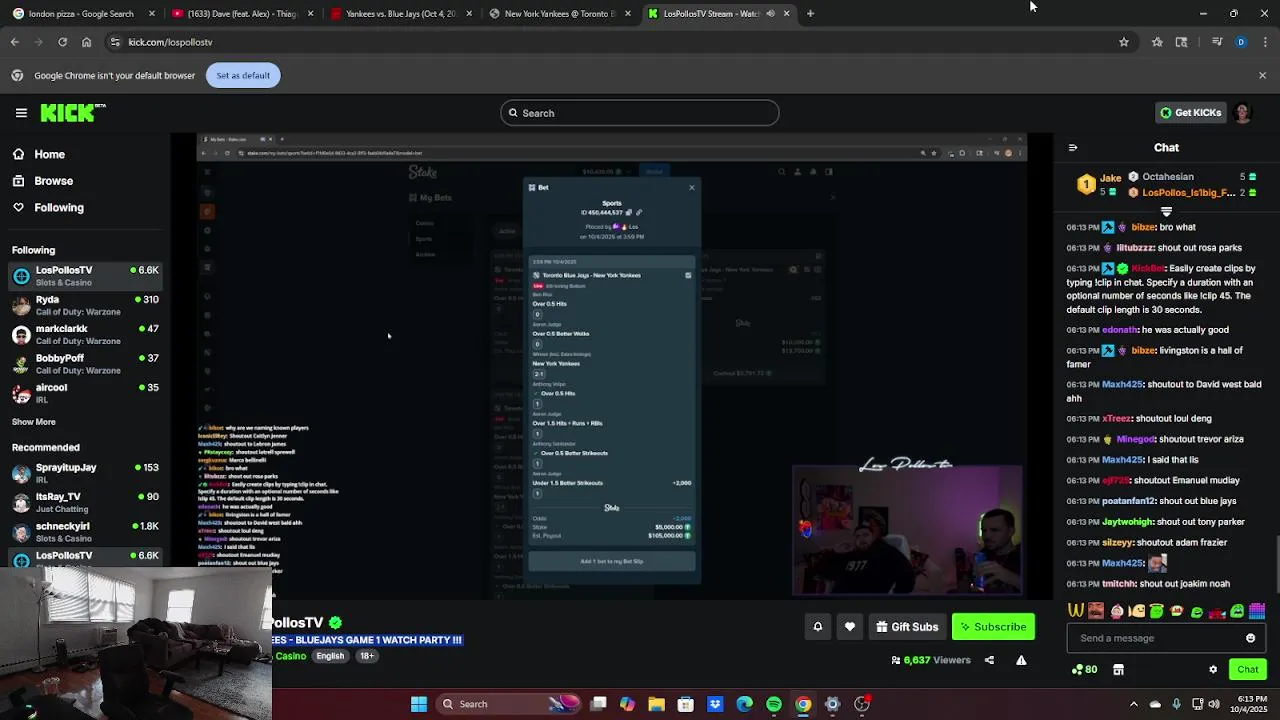Open the chat shop icon

pos(1118,670)
